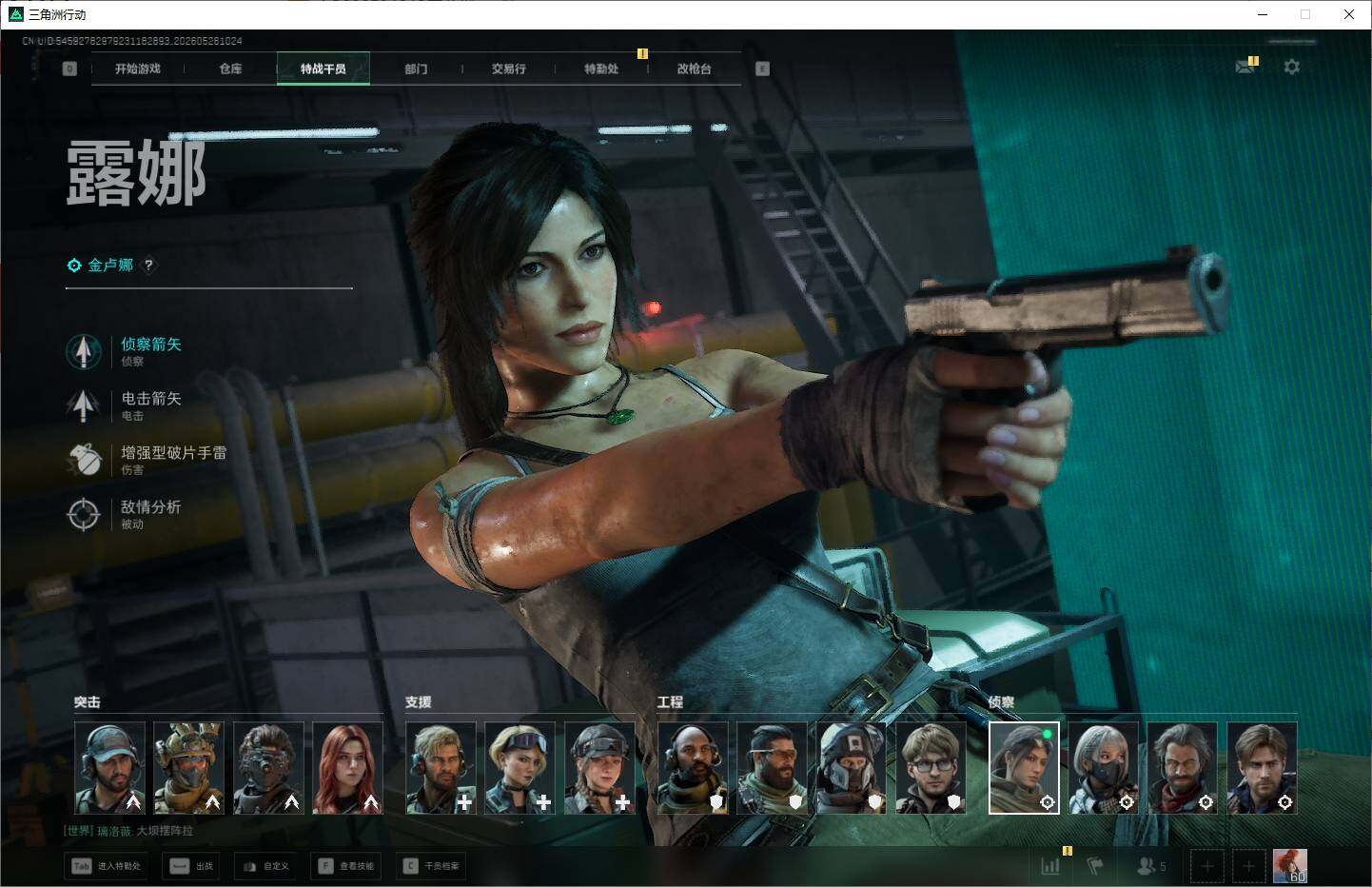Image resolution: width=1372 pixels, height=887 pixels.
Task: Choose the blond bearded 支援 operator
Action: pos(441,768)
